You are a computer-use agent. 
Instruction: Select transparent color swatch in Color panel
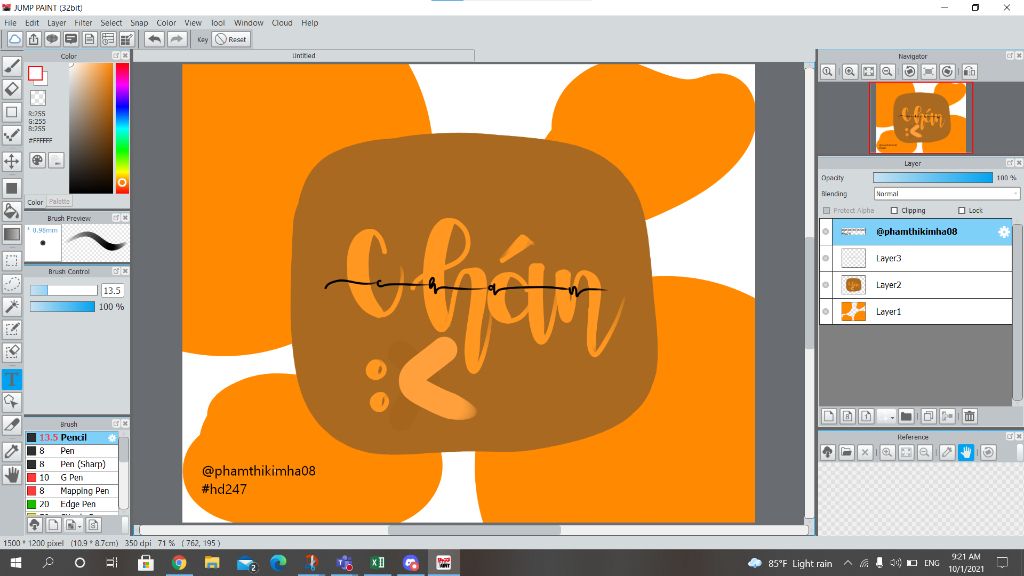point(39,98)
